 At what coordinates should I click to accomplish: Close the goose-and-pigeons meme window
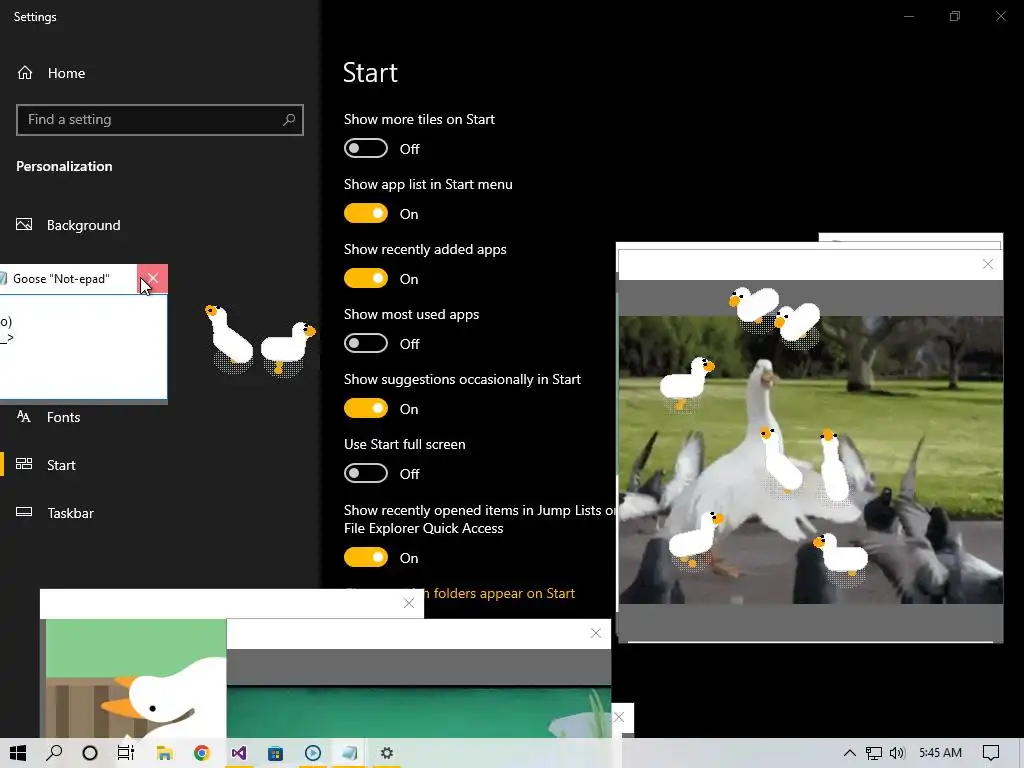click(987, 264)
